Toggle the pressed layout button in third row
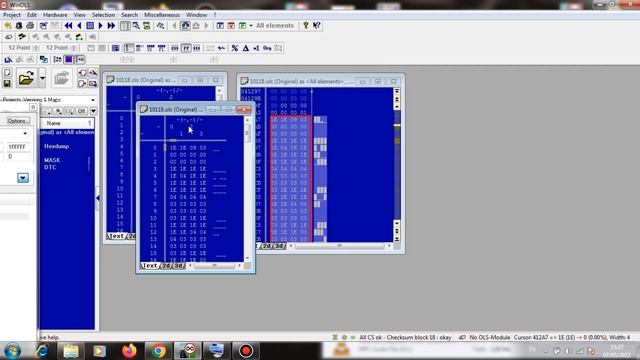This screenshot has height=360, width=640. pyautogui.click(x=129, y=48)
